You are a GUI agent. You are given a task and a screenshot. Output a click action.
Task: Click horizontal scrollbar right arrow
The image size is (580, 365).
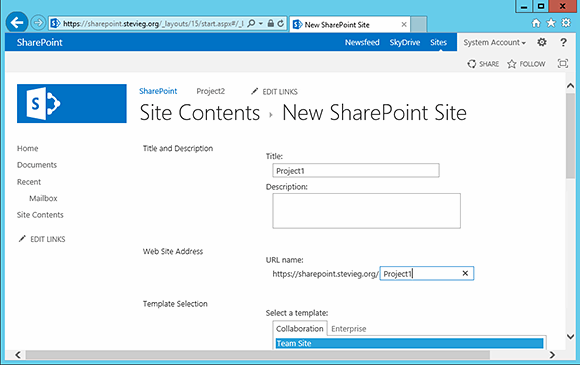pos(552,355)
